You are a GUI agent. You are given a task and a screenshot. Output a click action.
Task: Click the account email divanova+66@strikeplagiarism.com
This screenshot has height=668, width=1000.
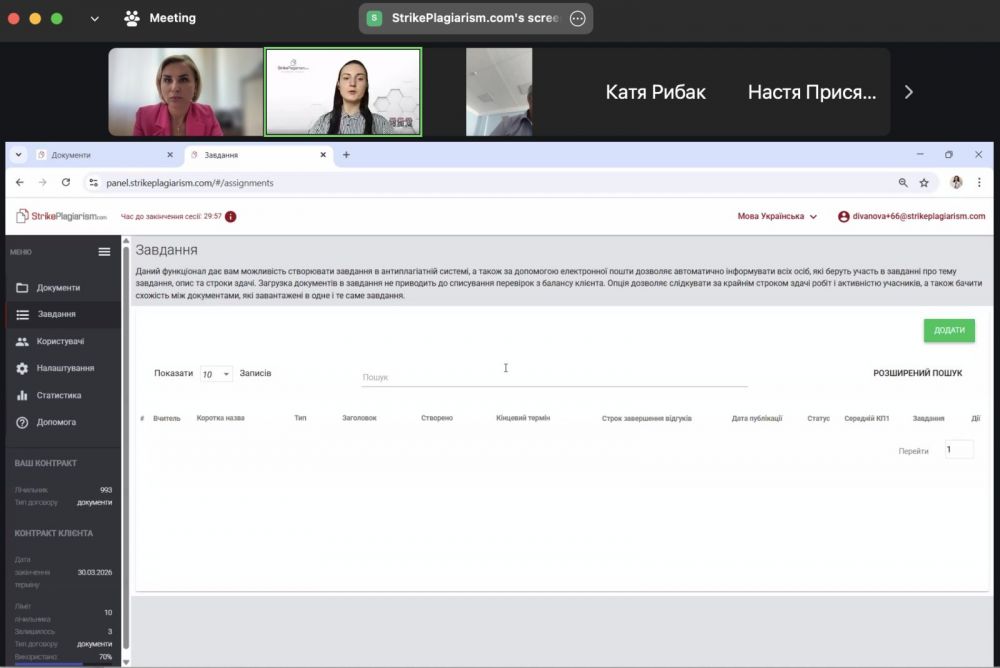click(x=918, y=216)
